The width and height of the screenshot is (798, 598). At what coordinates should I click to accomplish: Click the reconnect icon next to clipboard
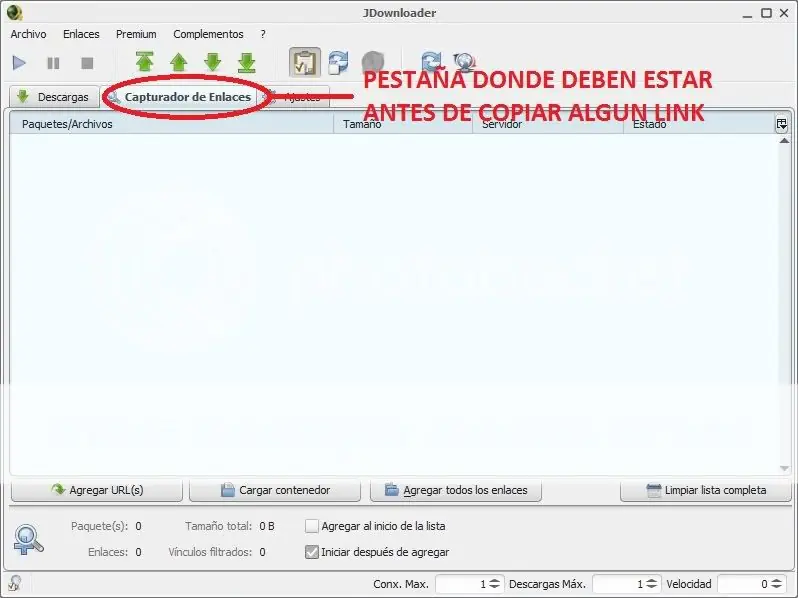(x=338, y=63)
